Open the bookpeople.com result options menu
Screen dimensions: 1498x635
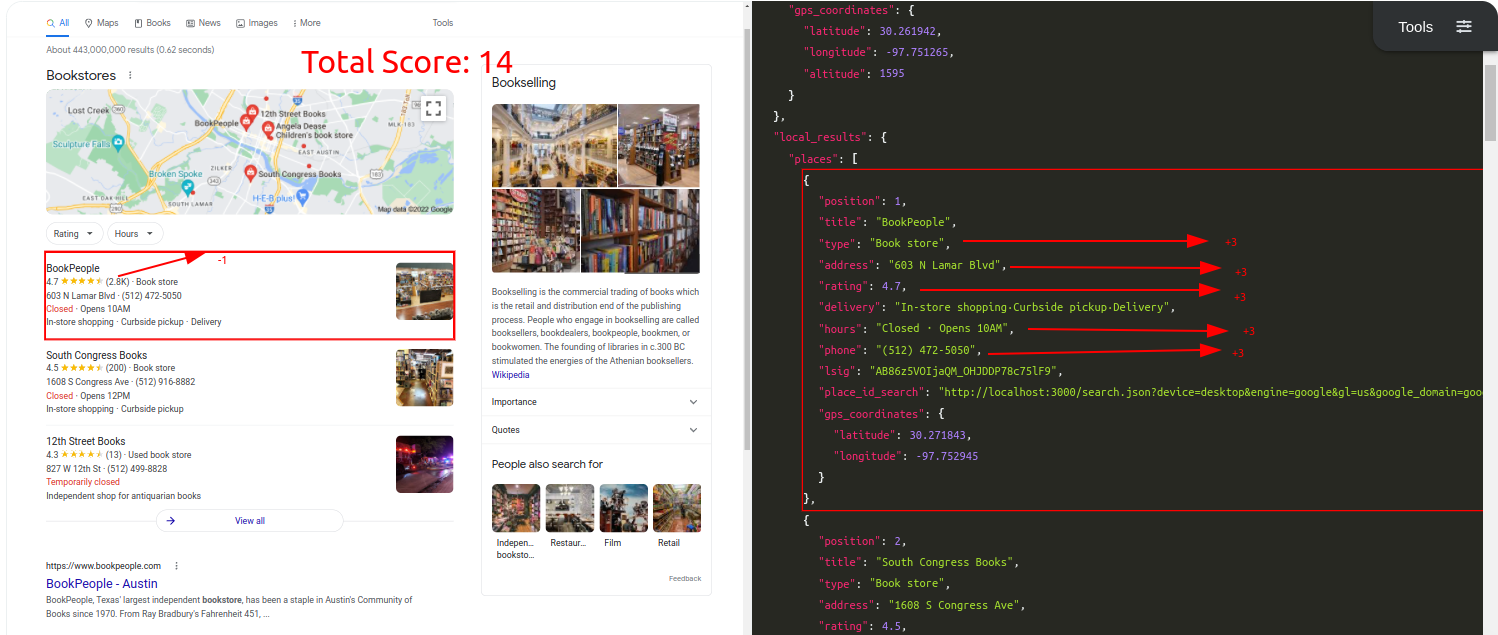177,566
